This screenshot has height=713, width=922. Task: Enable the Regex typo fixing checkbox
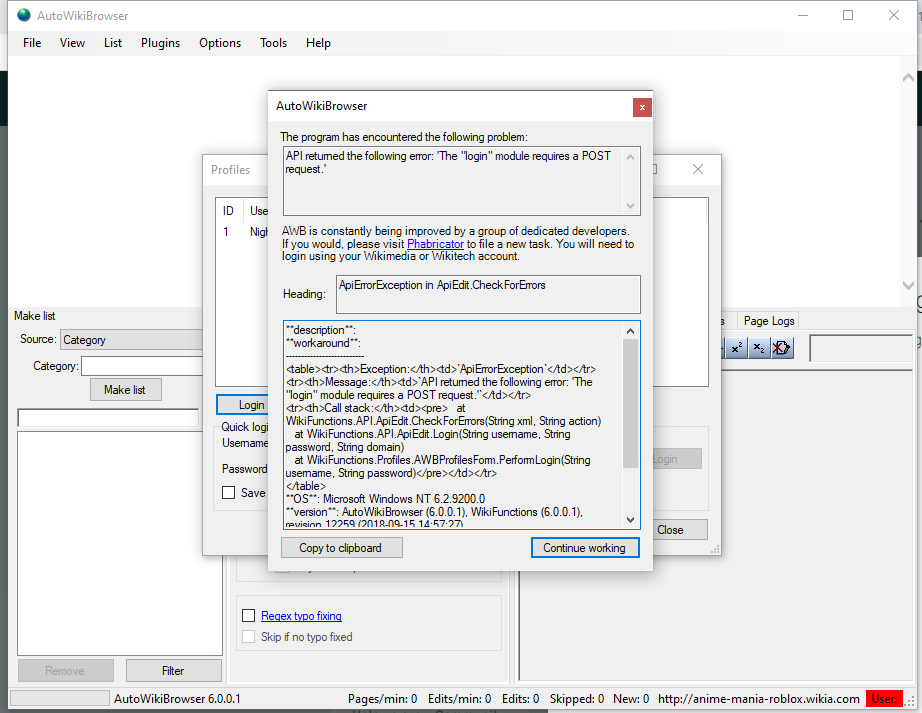(x=249, y=615)
